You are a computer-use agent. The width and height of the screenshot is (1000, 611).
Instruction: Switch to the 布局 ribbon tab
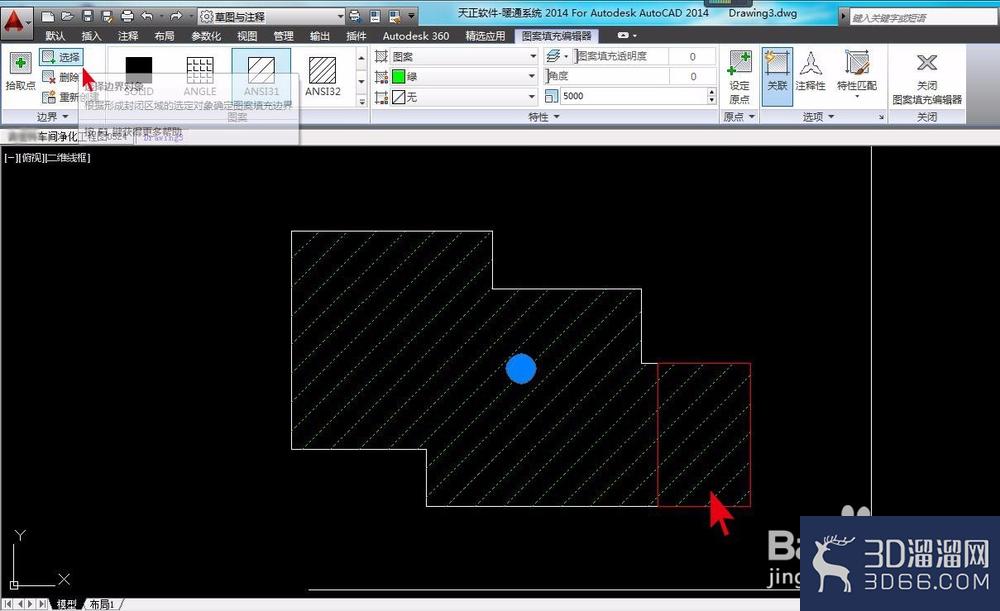click(164, 36)
